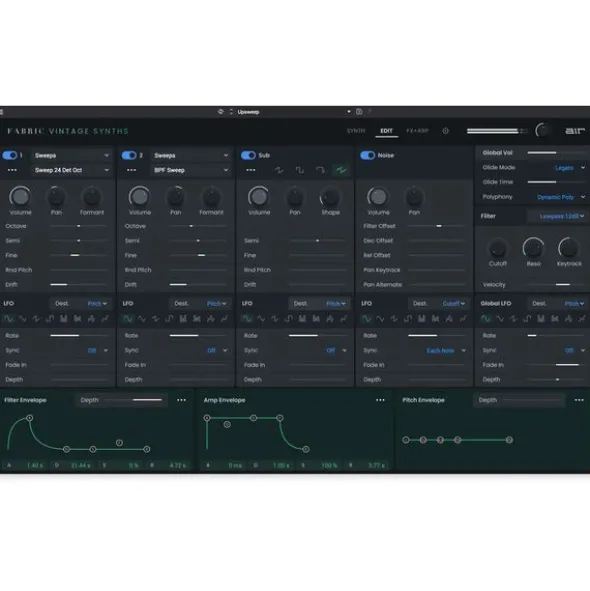
Task: Open Amp Envelope three-dot menu
Action: [380, 400]
